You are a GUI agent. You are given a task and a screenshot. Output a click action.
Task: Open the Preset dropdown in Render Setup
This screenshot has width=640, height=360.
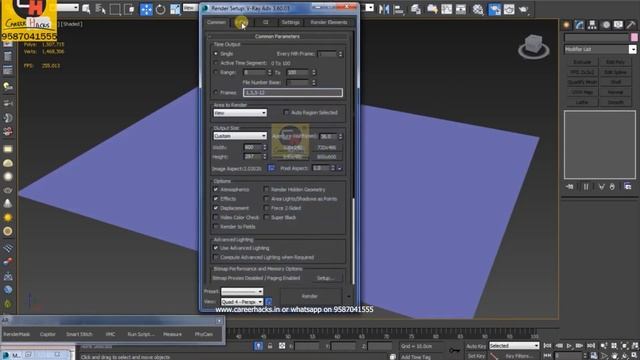click(x=242, y=291)
